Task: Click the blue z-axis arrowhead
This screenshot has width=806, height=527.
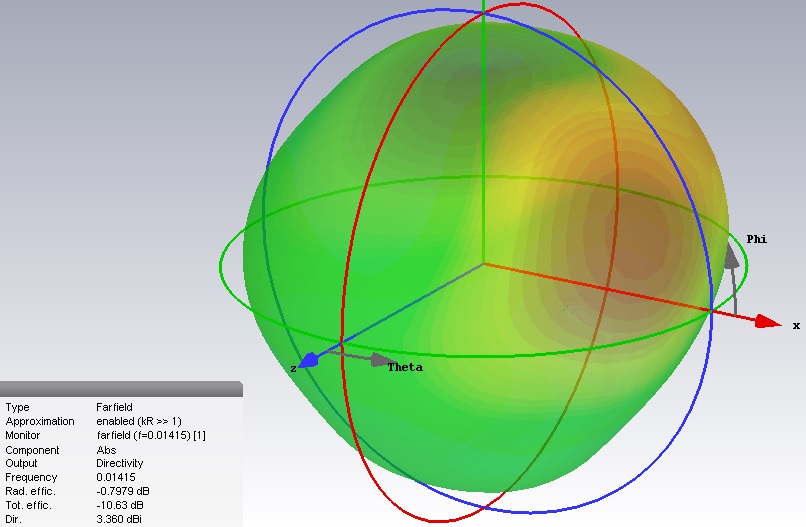Action: [308, 360]
